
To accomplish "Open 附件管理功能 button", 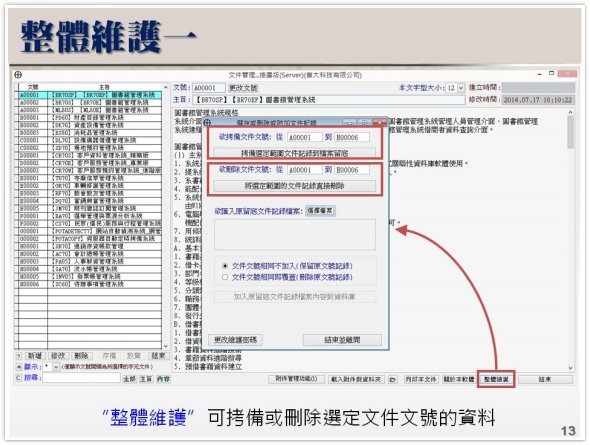I will tap(296, 379).
